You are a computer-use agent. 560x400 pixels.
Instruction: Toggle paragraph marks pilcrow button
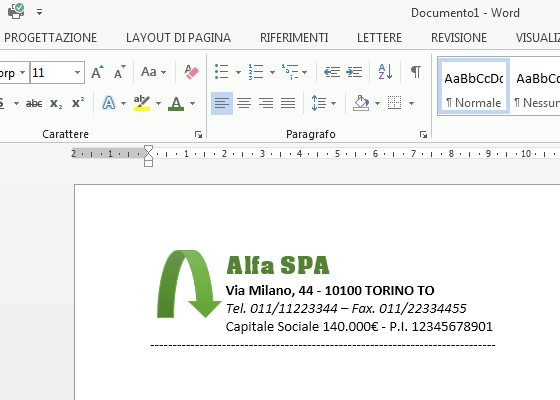415,72
